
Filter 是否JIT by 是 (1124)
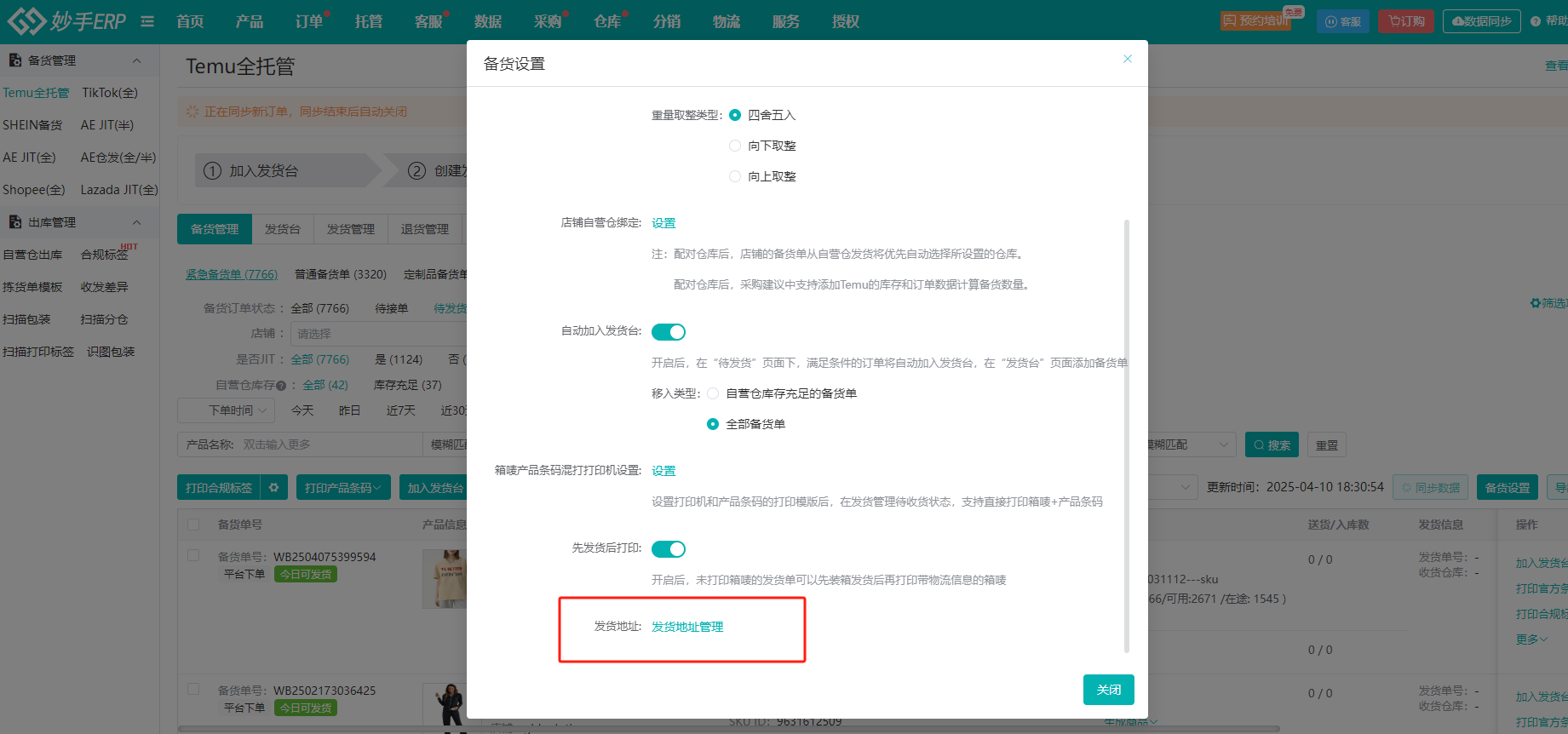point(399,359)
